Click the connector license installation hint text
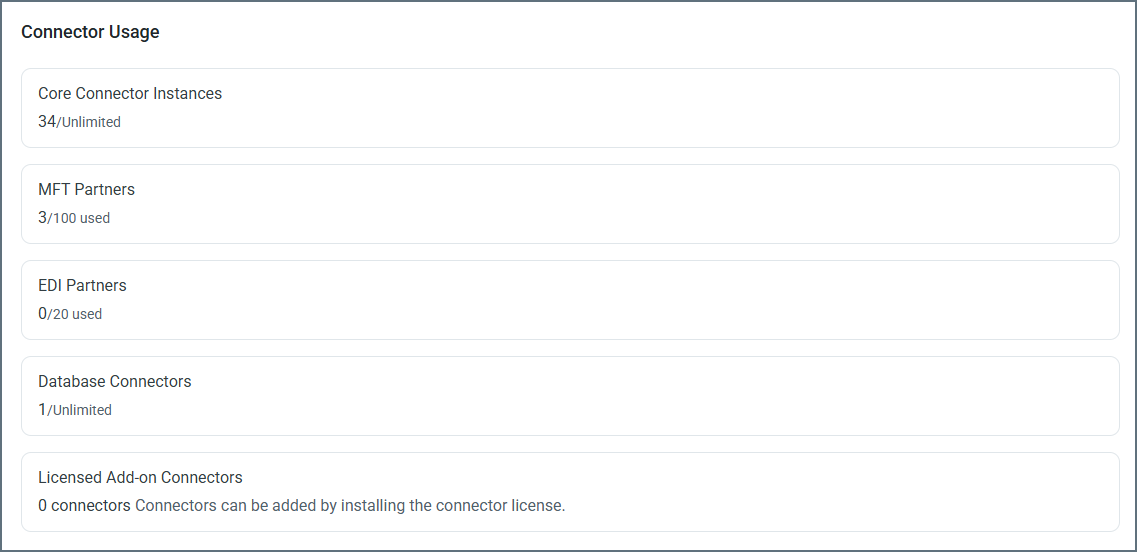This screenshot has width=1137, height=552. pyautogui.click(x=350, y=506)
